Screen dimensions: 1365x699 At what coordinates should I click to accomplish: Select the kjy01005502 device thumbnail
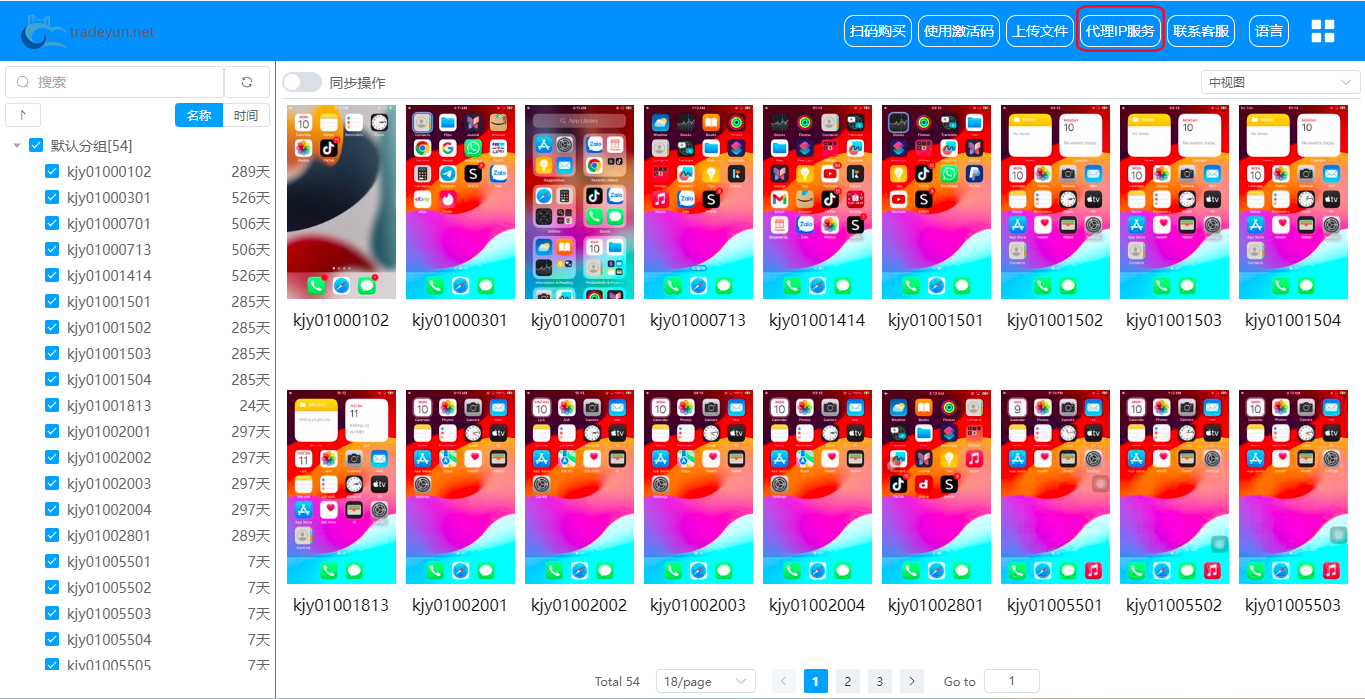[1174, 487]
